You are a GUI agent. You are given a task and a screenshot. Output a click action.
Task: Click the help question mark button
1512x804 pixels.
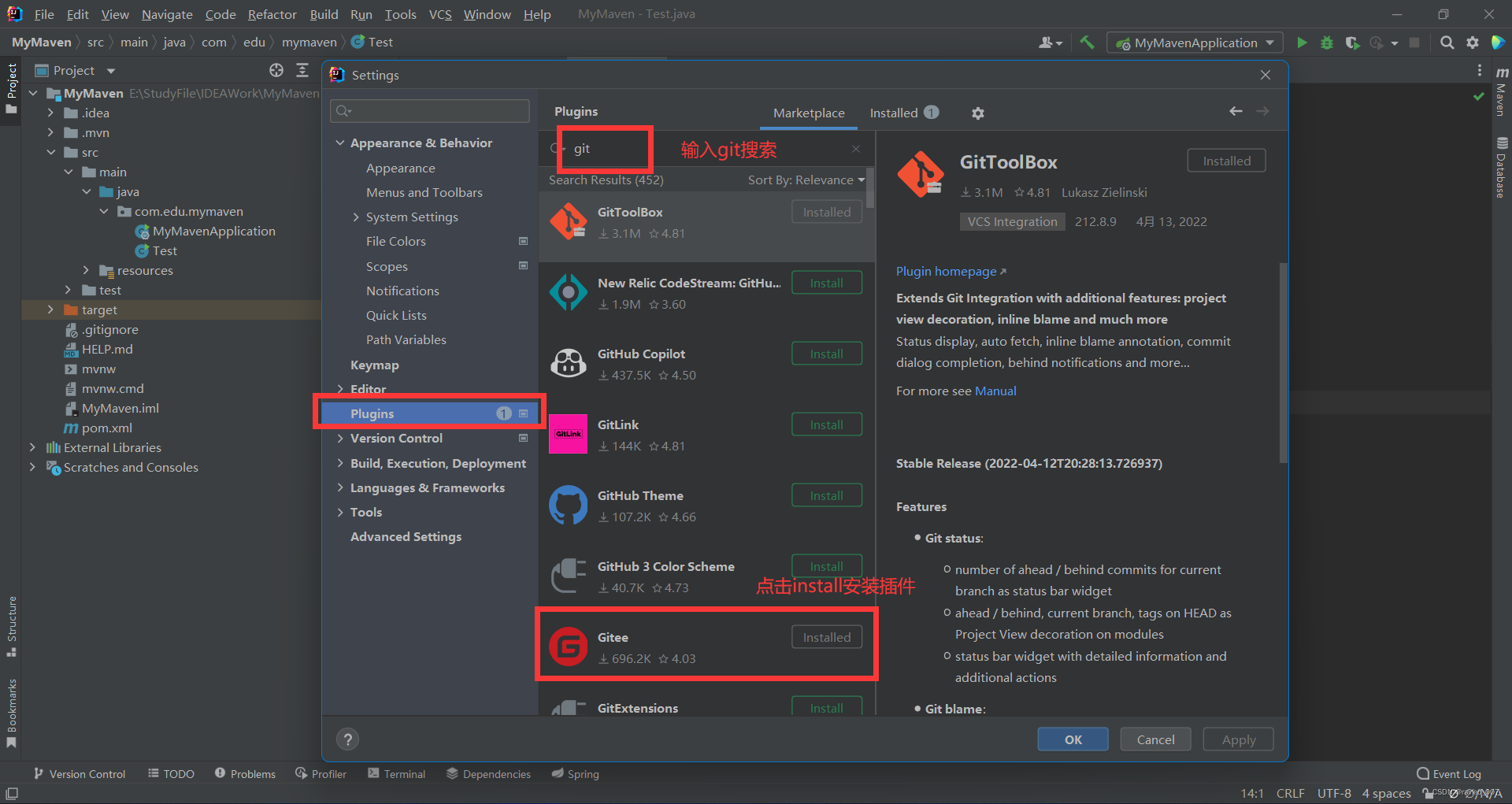point(347,739)
